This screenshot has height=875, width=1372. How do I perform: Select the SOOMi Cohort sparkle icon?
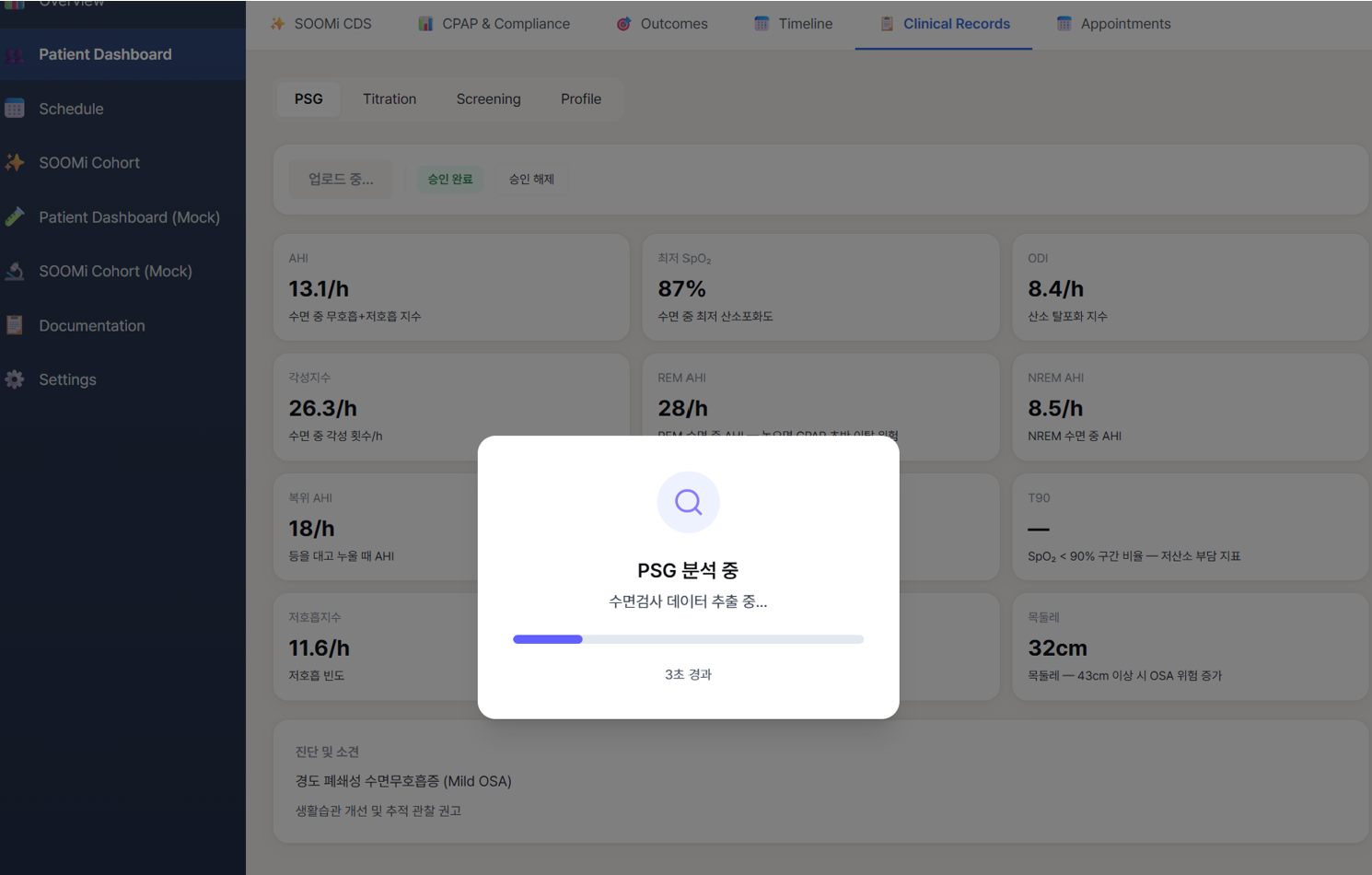pos(15,162)
